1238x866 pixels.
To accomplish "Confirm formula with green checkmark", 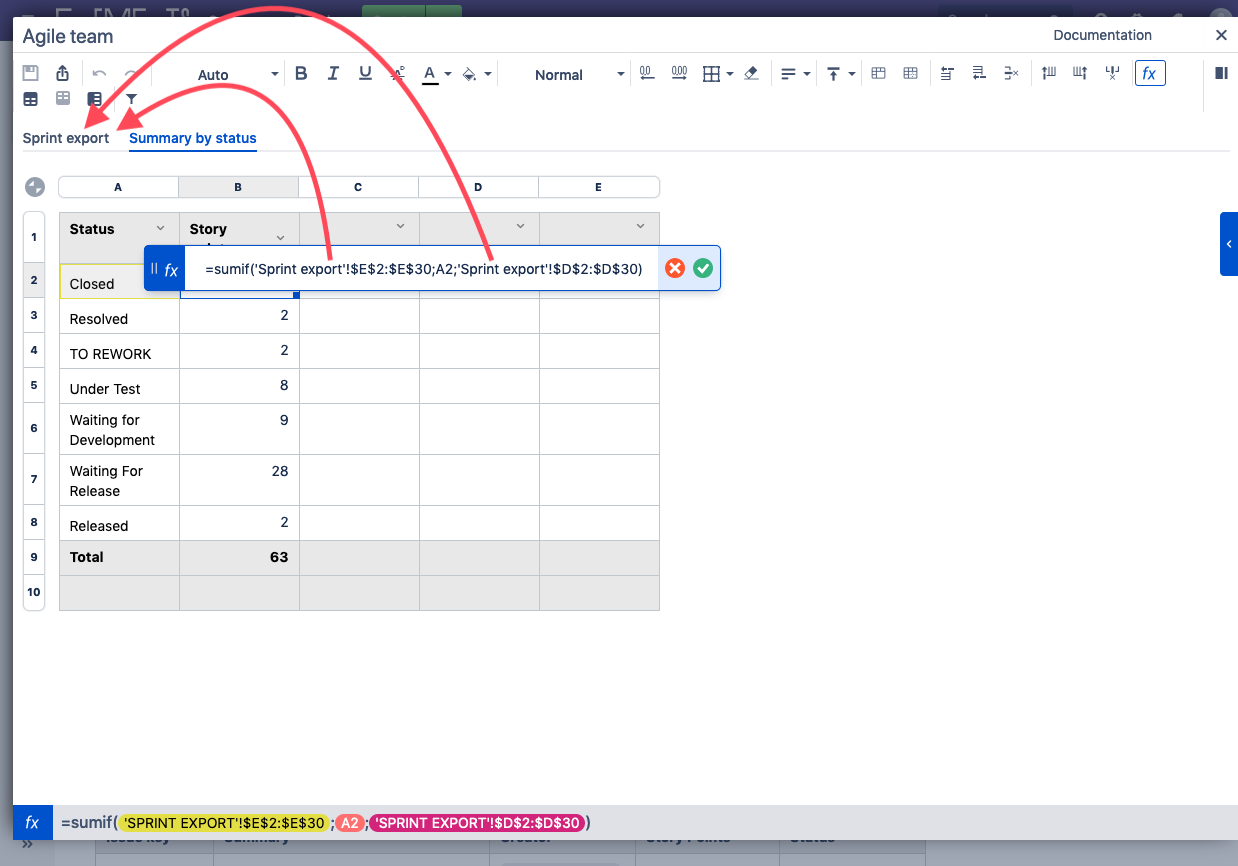I will (703, 268).
